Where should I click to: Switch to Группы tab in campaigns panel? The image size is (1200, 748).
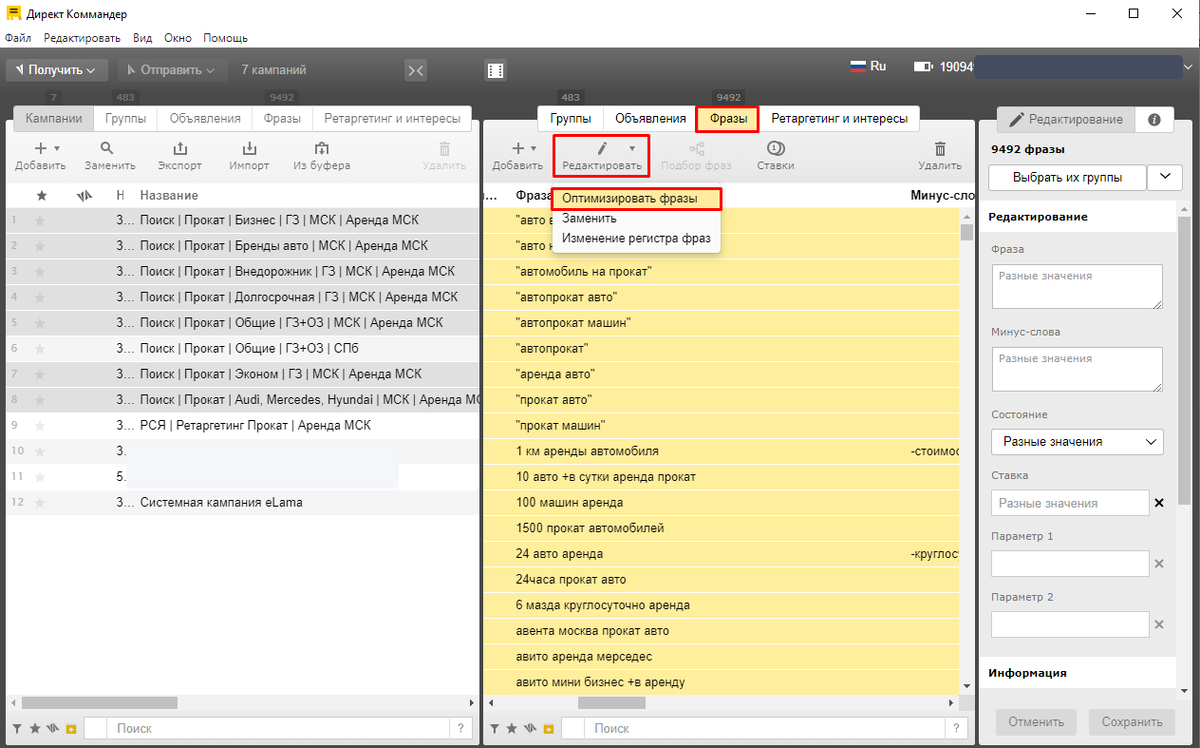[x=125, y=118]
